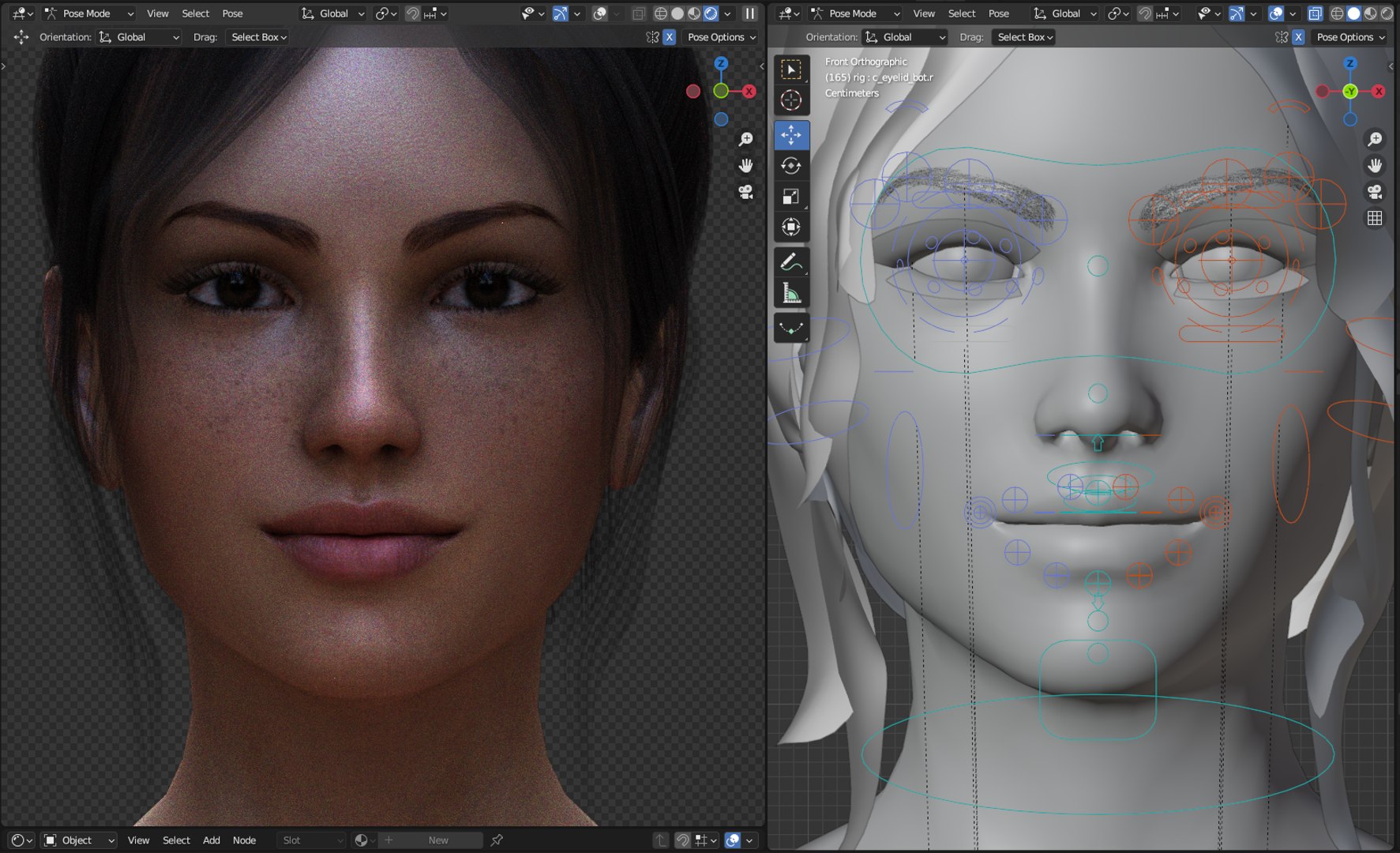Activate the Scale tool in right viewport

coord(791,197)
